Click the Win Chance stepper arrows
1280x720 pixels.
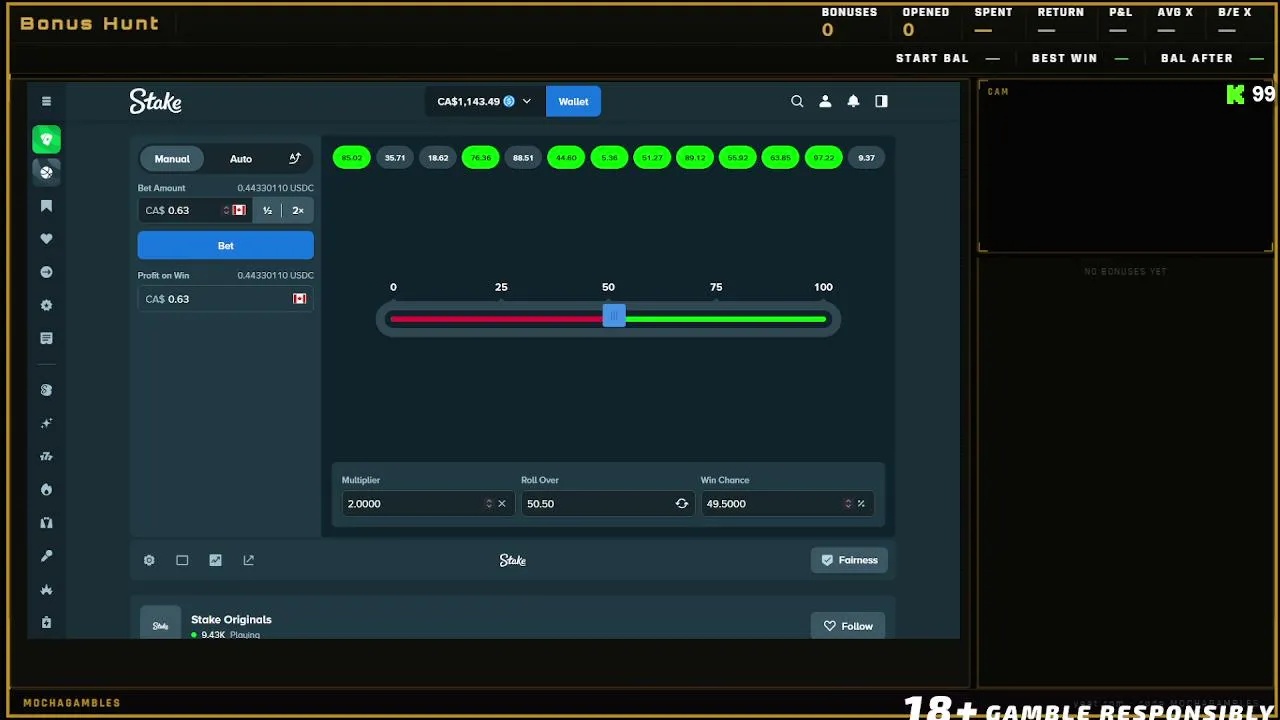click(x=848, y=503)
